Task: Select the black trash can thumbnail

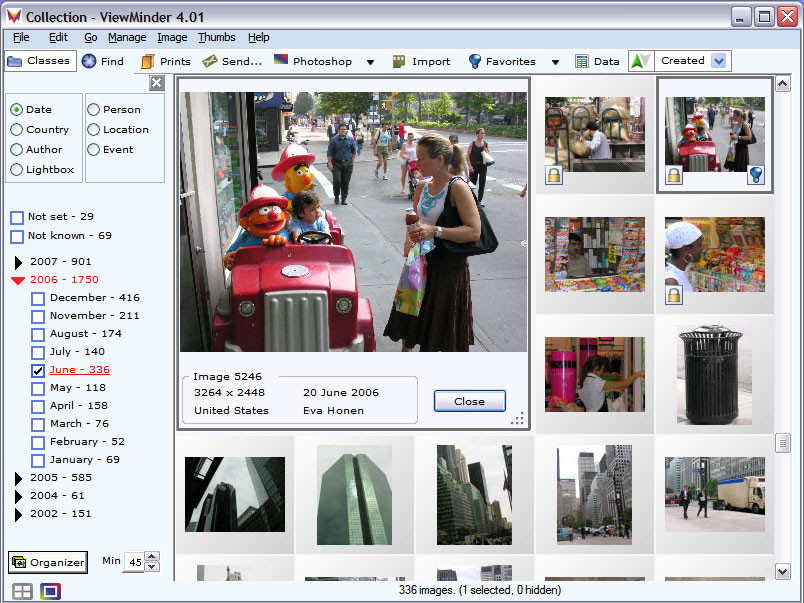Action: click(x=714, y=374)
